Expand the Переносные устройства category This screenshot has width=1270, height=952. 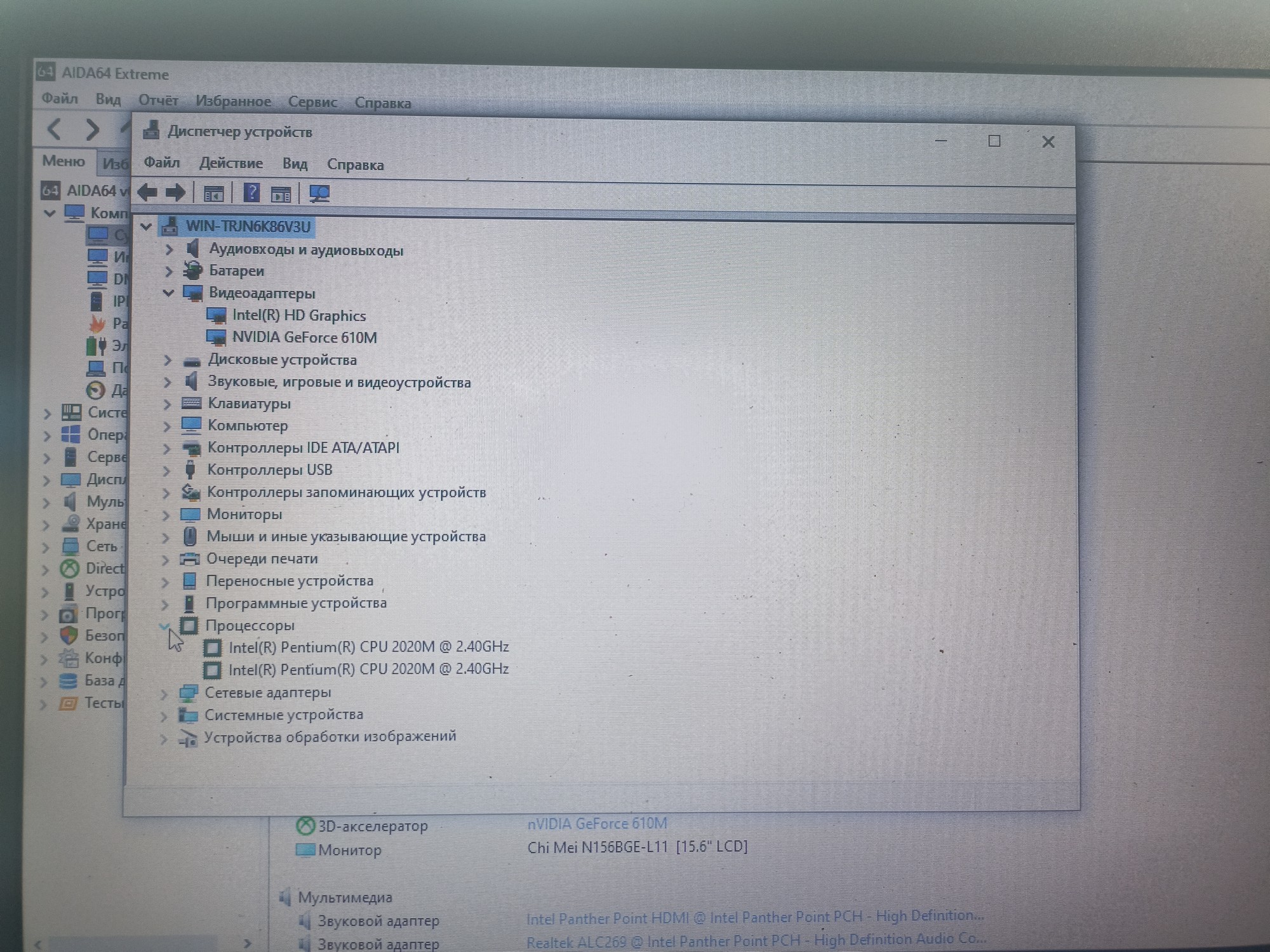(165, 582)
